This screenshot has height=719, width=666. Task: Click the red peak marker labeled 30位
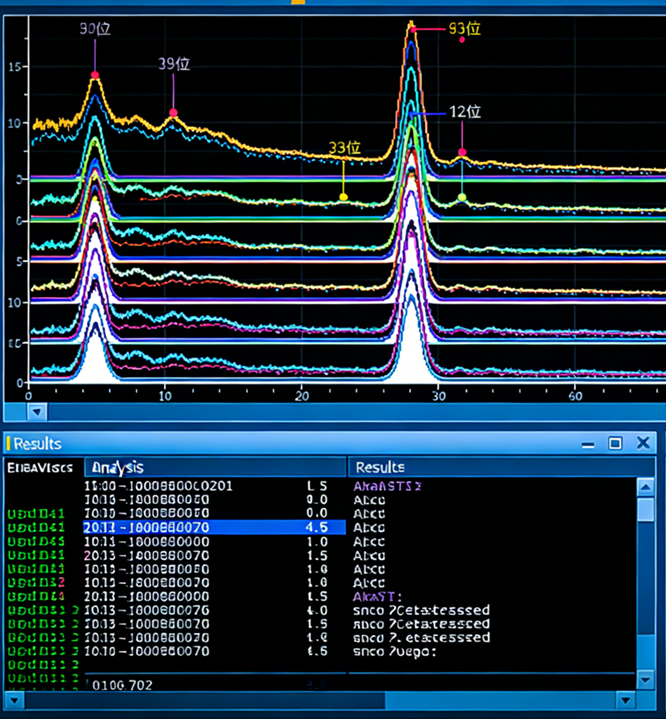pyautogui.click(x=95, y=75)
